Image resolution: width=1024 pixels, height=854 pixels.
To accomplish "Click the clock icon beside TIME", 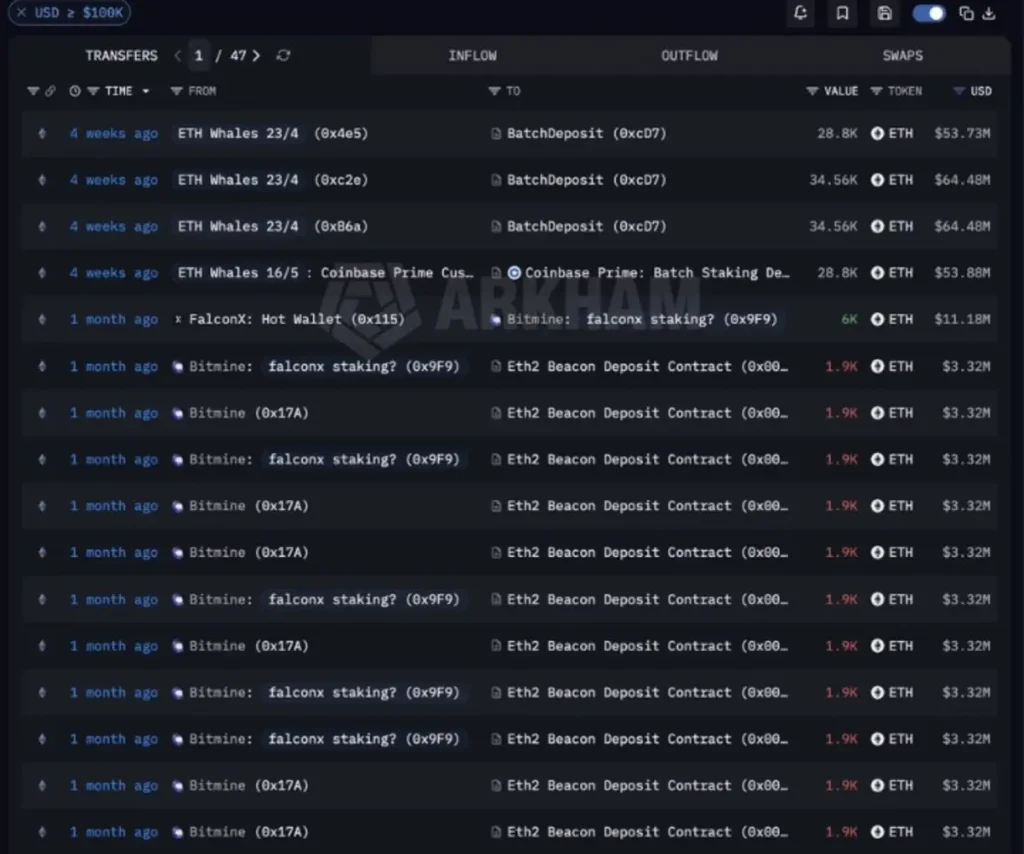I will [75, 91].
